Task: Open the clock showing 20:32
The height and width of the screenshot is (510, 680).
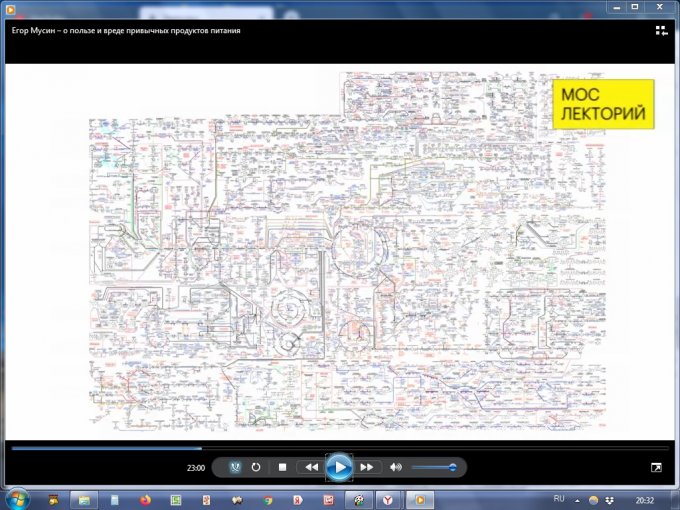Action: coord(646,498)
